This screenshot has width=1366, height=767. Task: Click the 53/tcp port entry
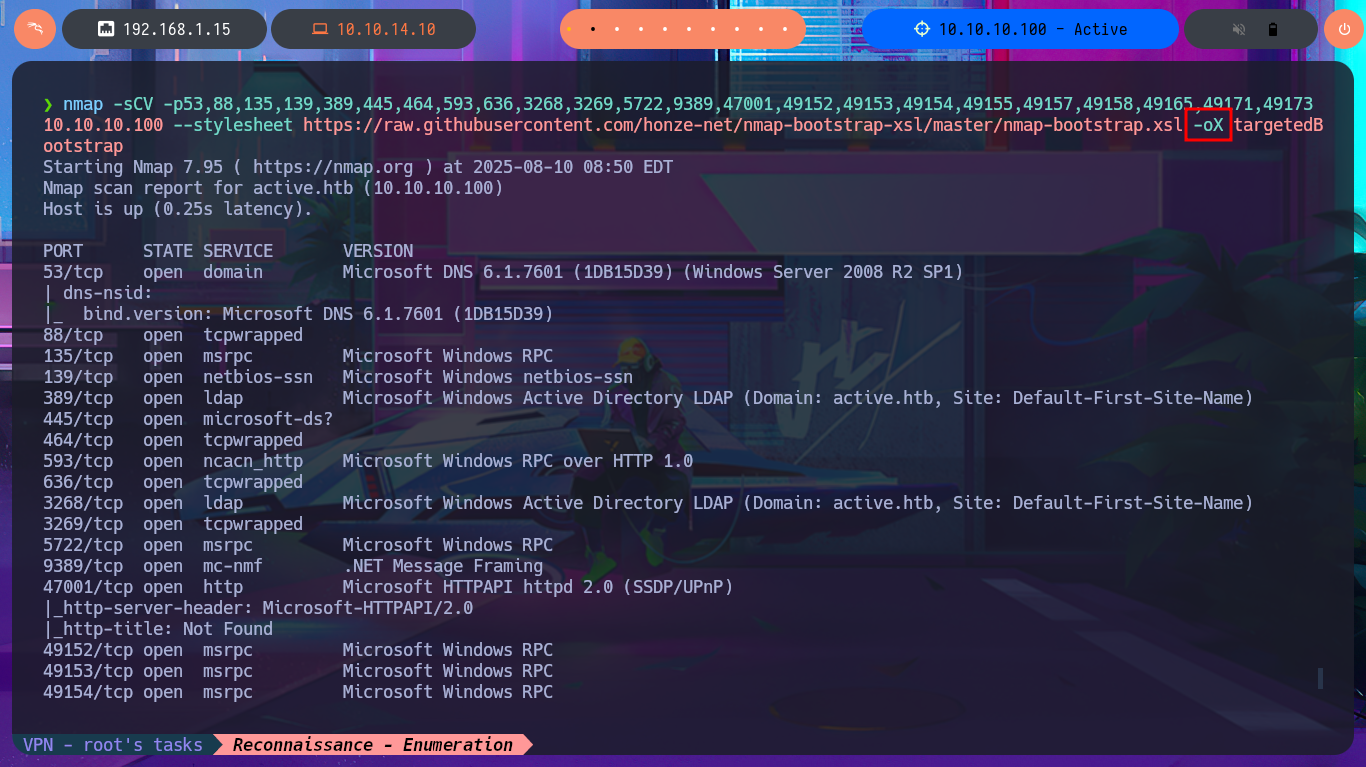click(73, 272)
